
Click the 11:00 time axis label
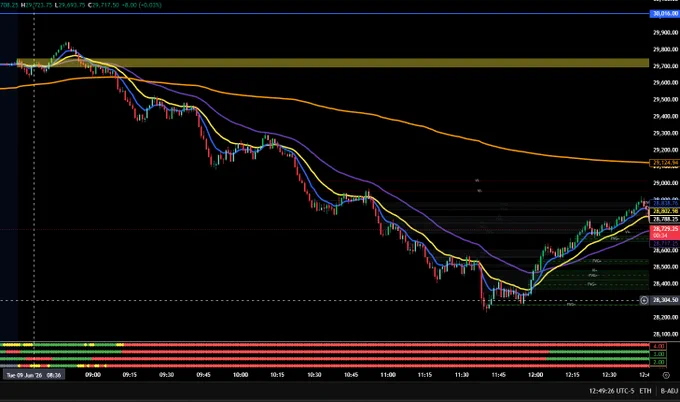(x=388, y=375)
